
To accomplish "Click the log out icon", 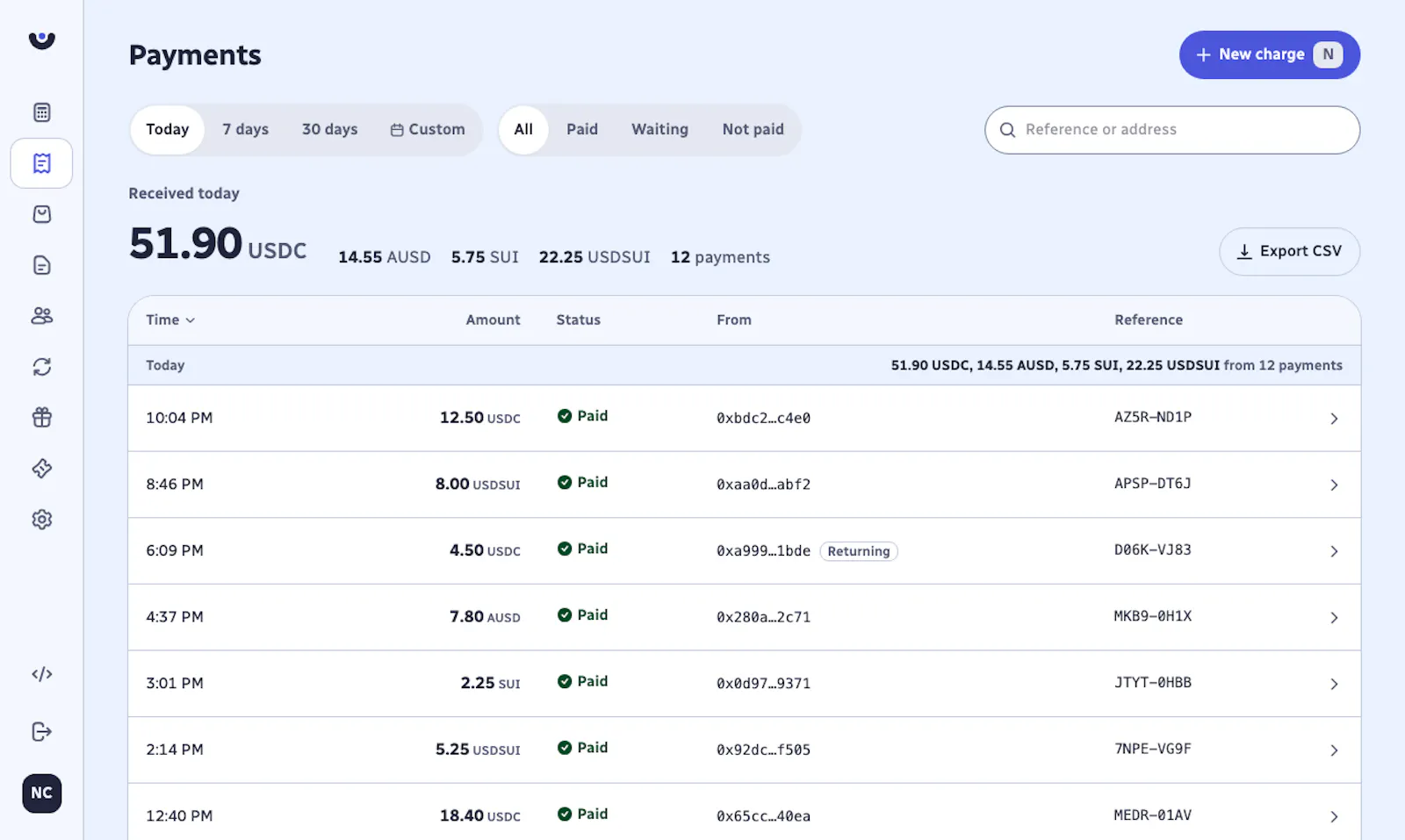I will pyautogui.click(x=41, y=731).
